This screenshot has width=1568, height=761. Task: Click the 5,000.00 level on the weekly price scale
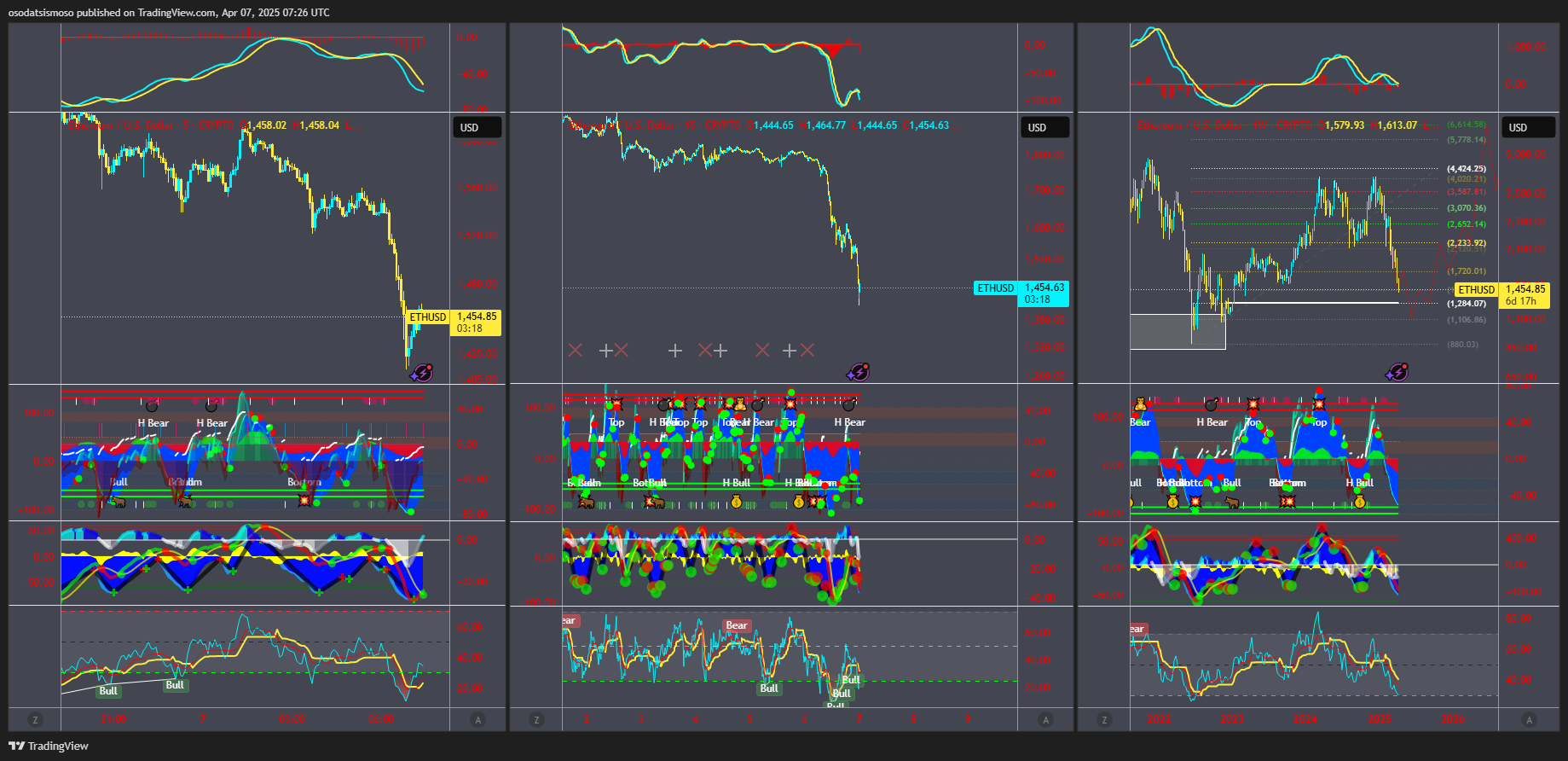1526,154
